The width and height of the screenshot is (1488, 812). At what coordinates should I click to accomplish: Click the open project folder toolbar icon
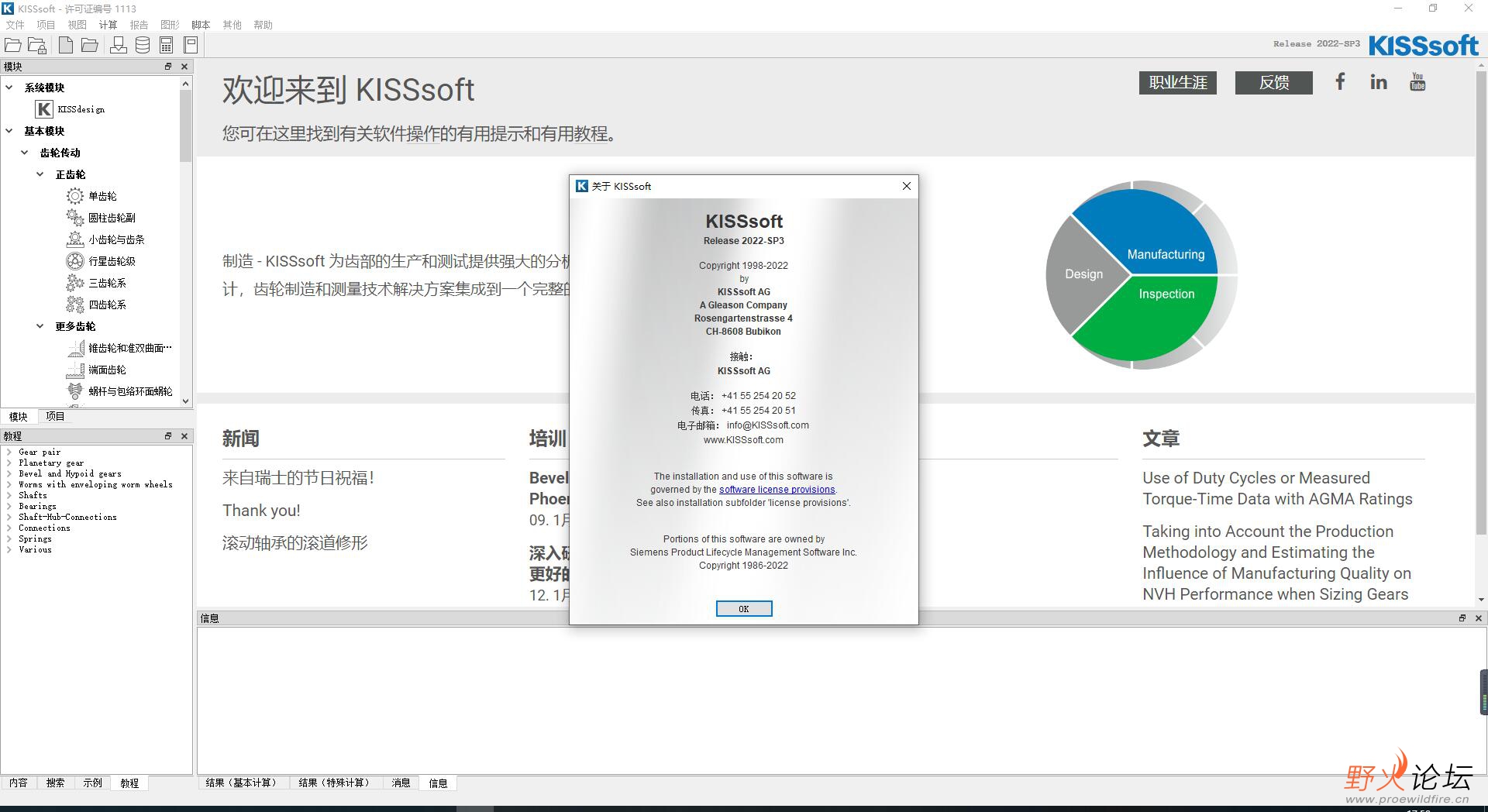point(13,45)
